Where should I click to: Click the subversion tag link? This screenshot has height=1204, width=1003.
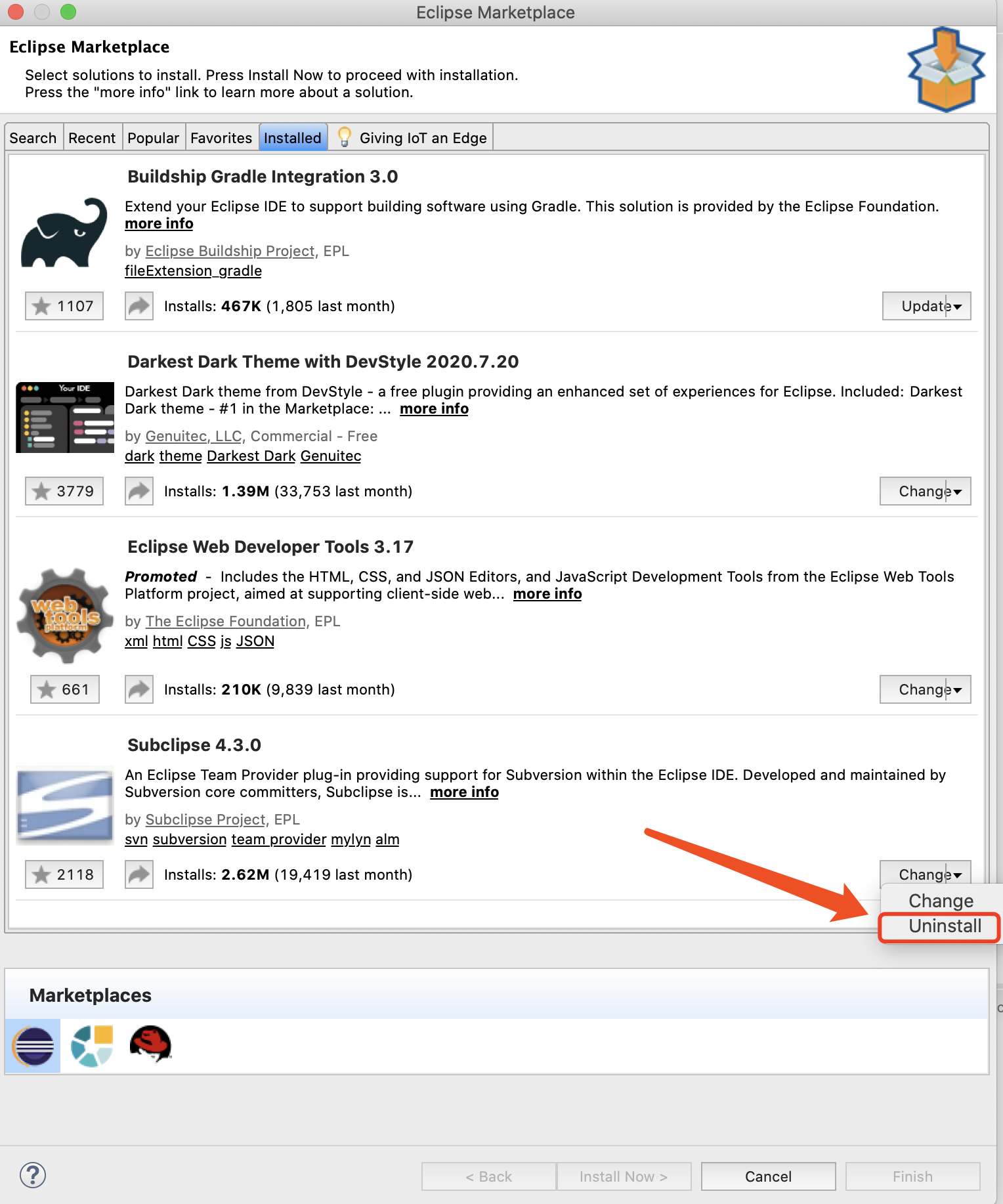click(190, 840)
